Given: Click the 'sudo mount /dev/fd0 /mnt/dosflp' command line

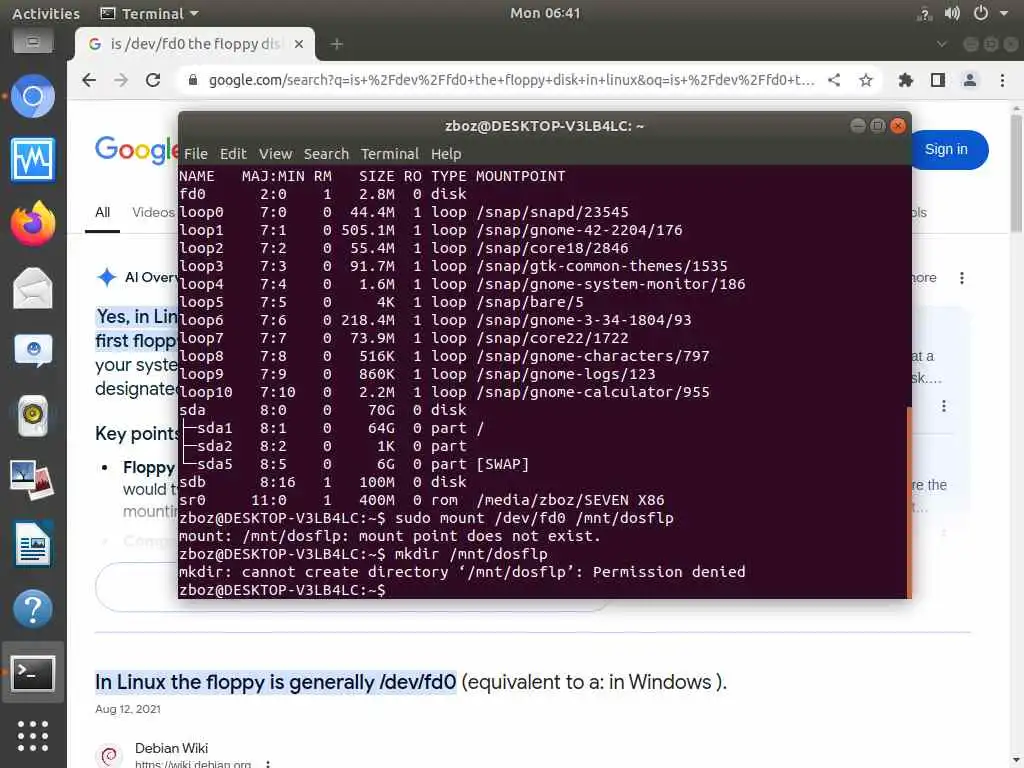Looking at the screenshot, I should 534,519.
